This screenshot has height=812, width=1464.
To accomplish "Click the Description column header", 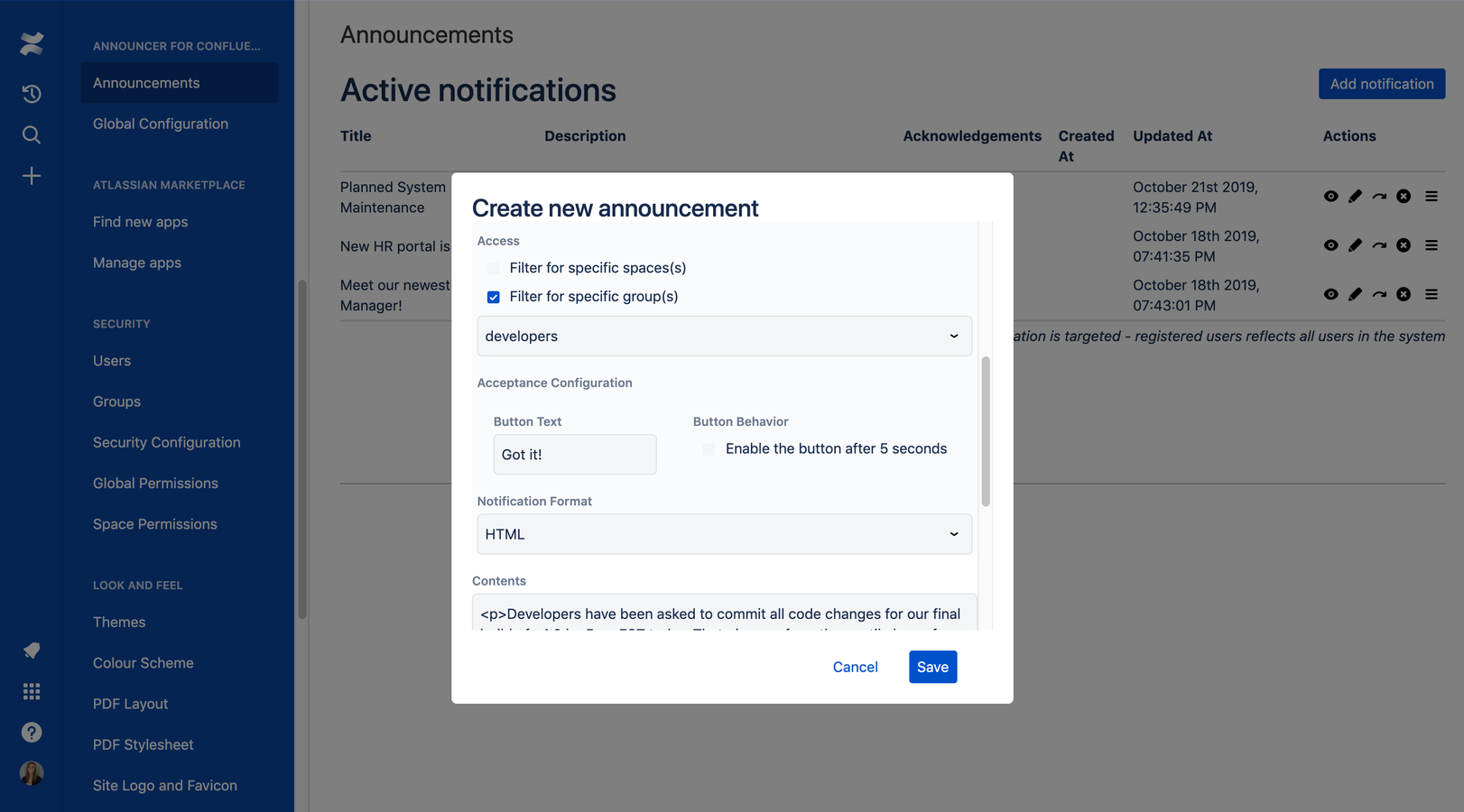I will (585, 136).
